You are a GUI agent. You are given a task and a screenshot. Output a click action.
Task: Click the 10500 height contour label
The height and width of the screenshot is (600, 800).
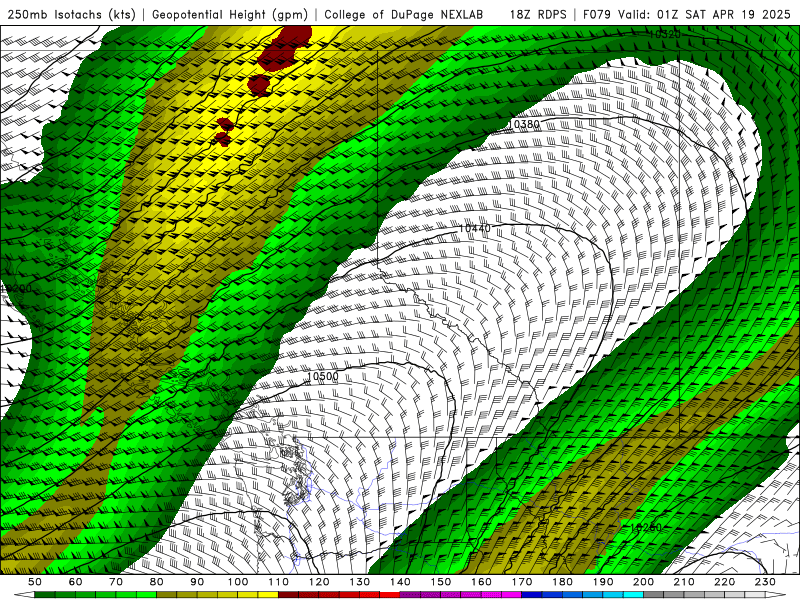coord(322,377)
